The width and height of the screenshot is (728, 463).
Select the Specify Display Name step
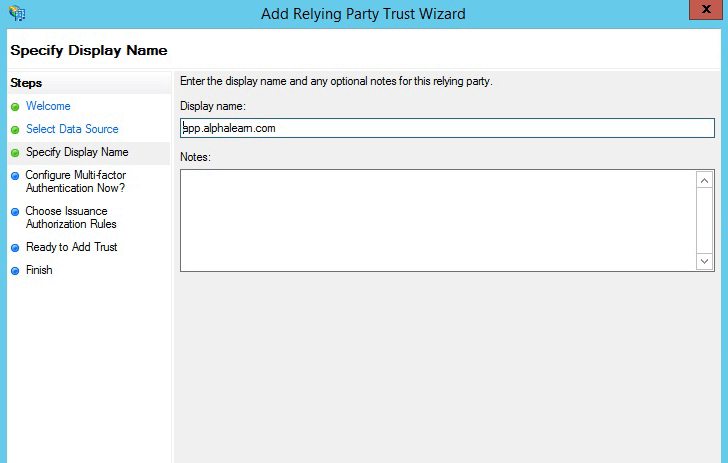77,152
